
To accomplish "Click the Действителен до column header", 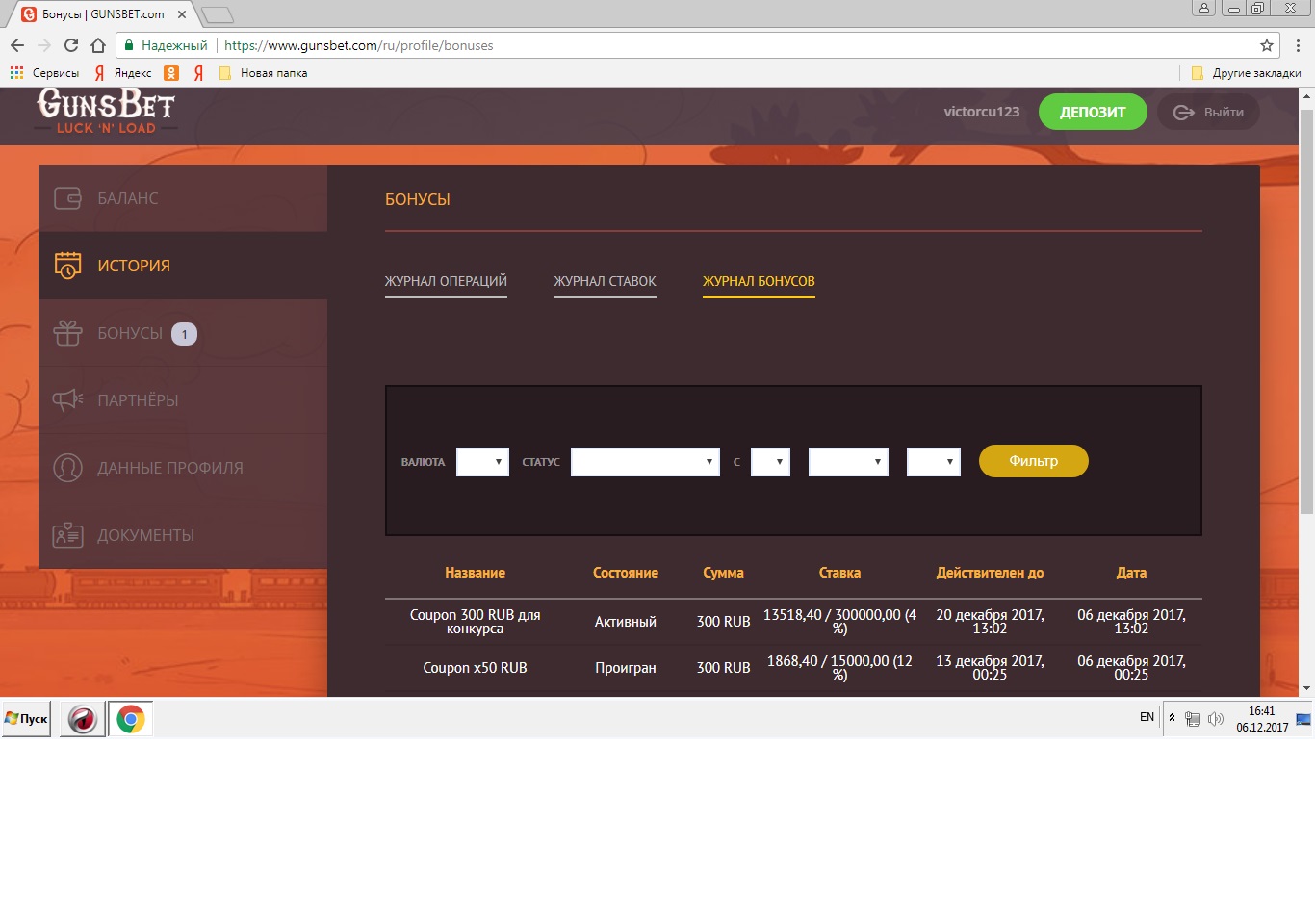I will (x=990, y=573).
